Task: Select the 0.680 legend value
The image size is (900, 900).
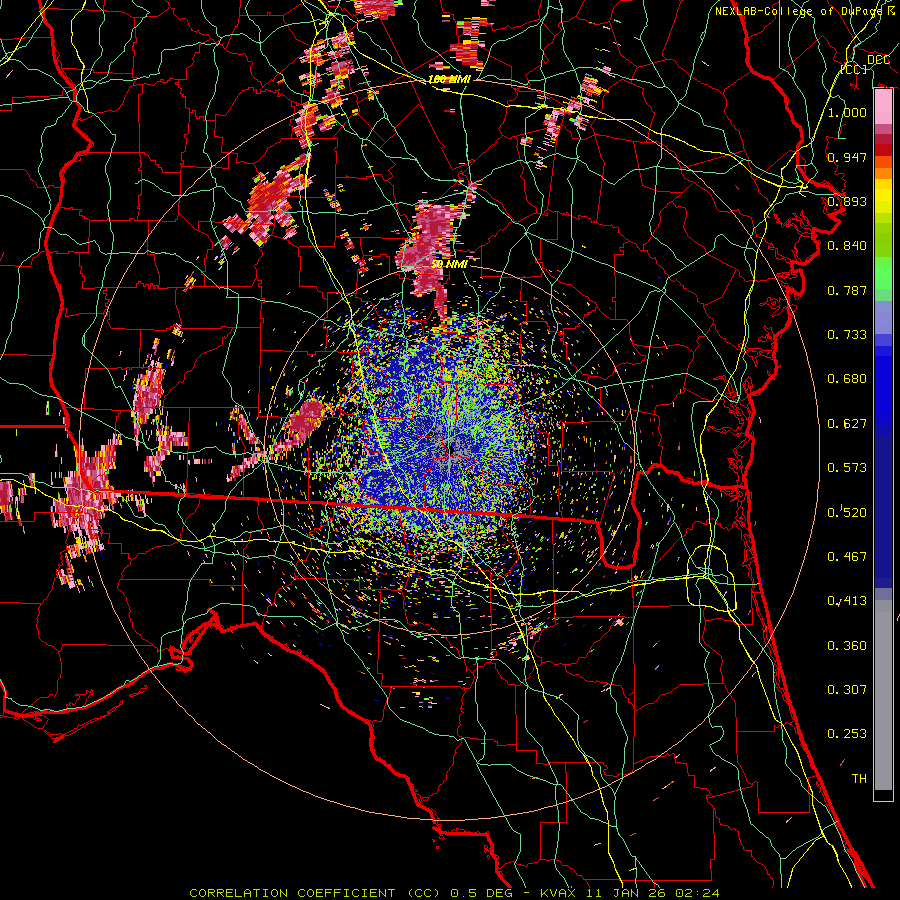Action: click(x=847, y=378)
